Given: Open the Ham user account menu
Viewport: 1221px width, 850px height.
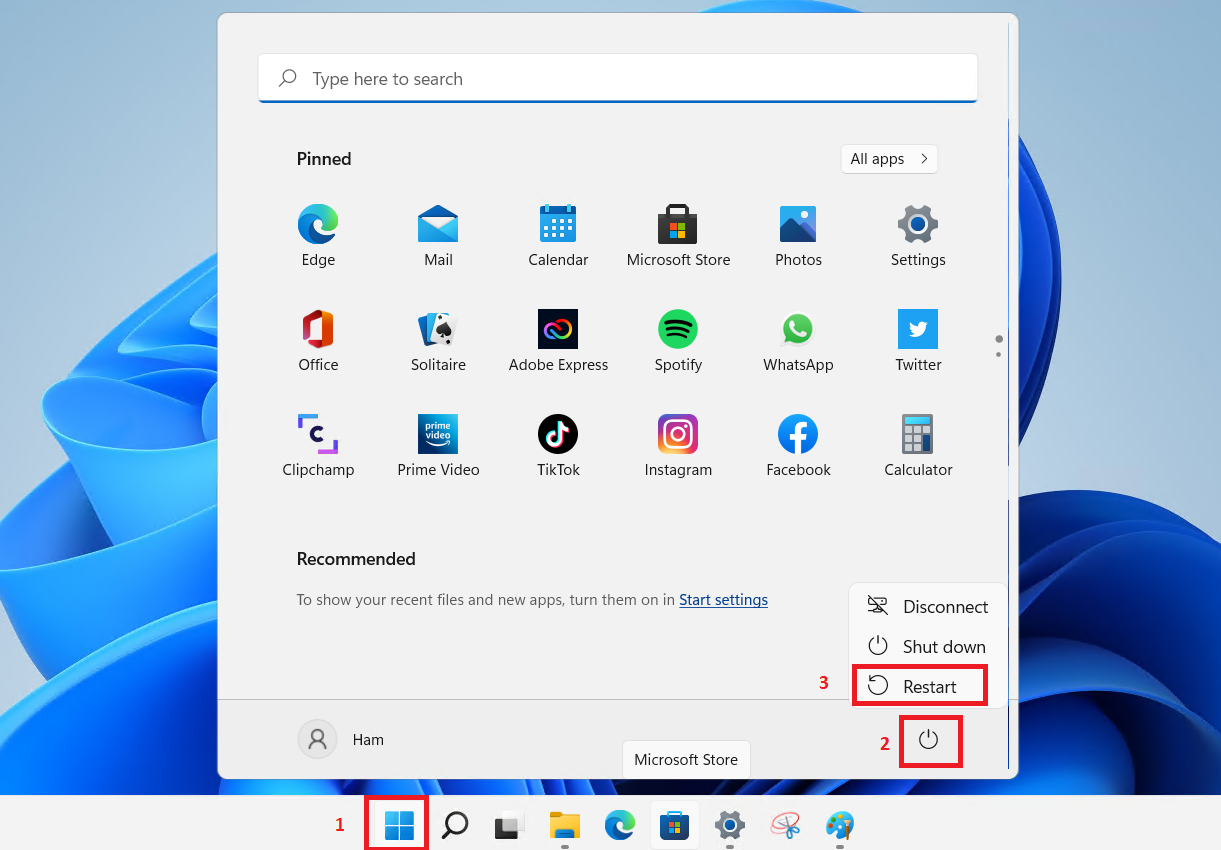Looking at the screenshot, I should [342, 740].
